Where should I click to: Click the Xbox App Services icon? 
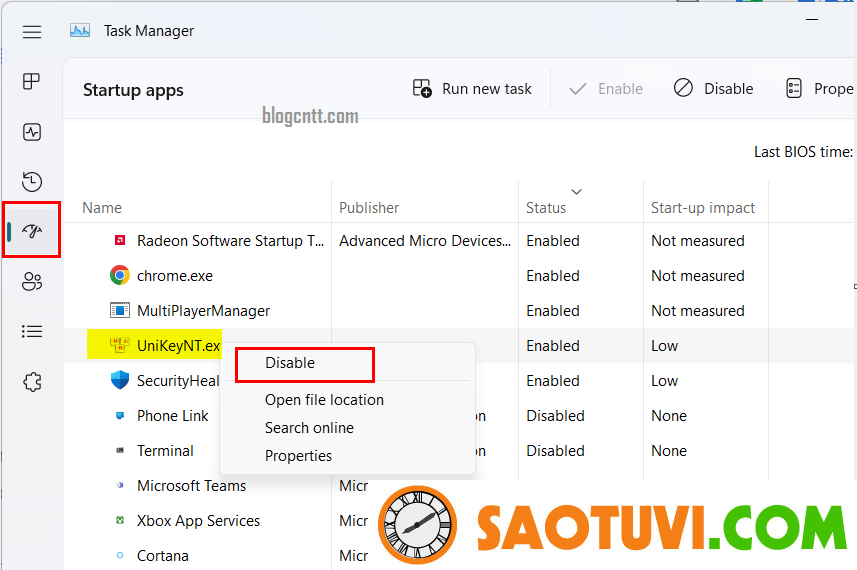click(120, 520)
